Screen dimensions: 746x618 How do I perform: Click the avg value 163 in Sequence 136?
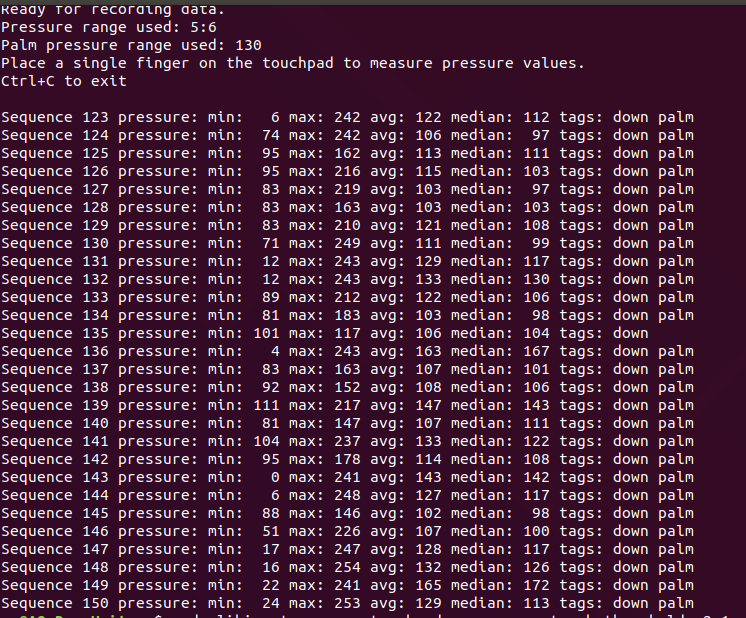[427, 351]
